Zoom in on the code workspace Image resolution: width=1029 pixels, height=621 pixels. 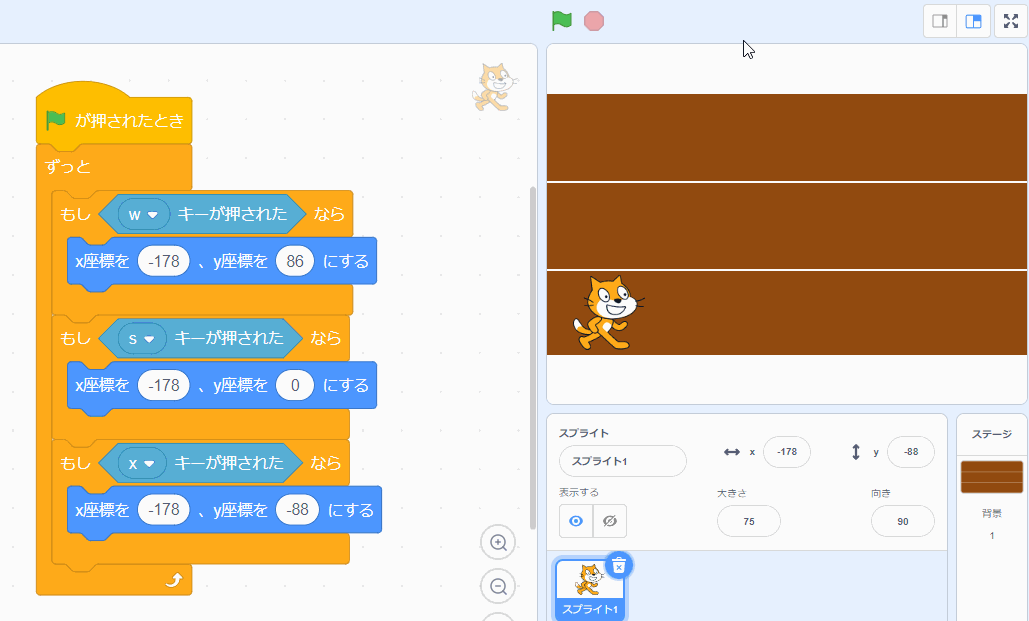pos(498,542)
